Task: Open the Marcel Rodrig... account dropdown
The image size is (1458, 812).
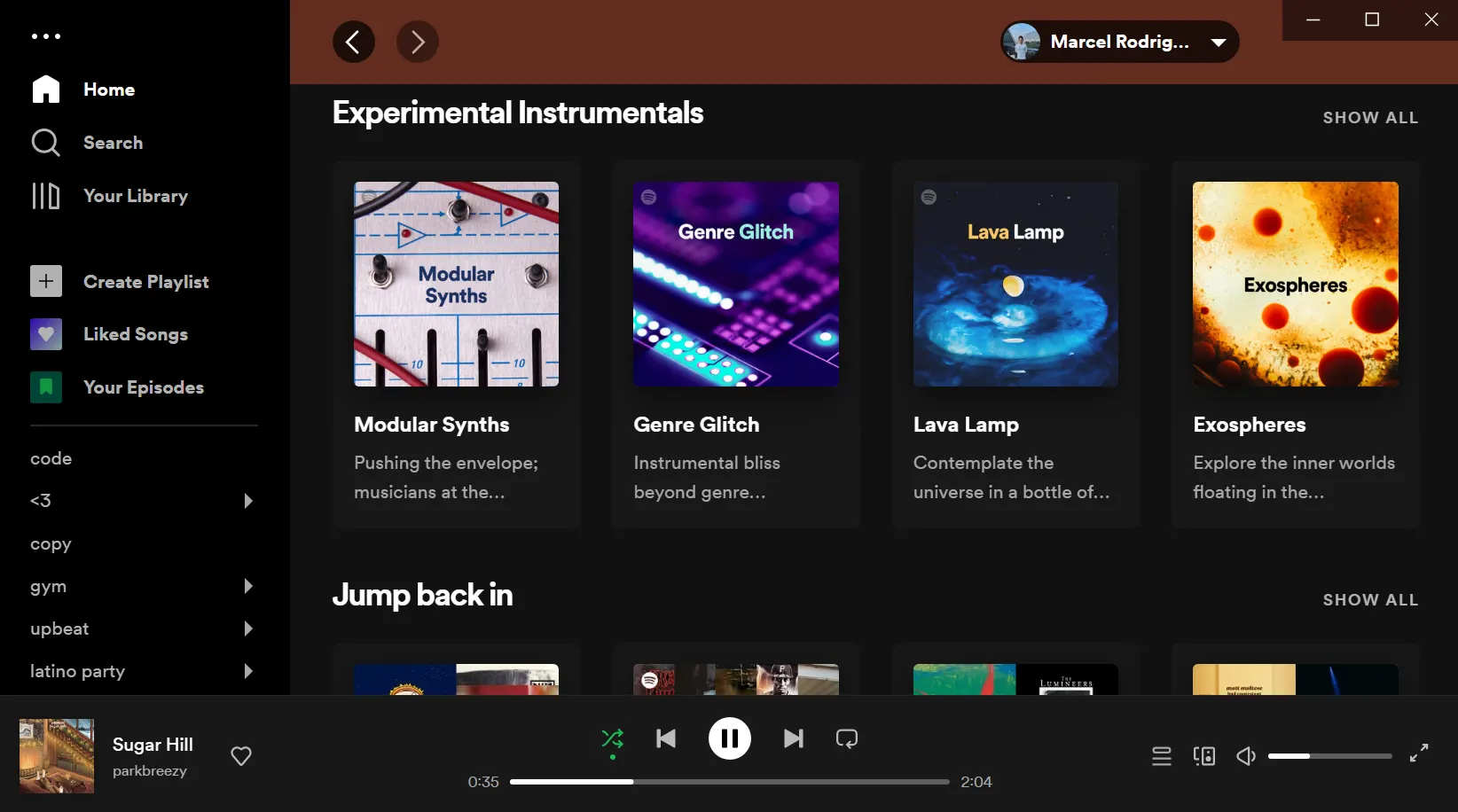Action: click(1120, 42)
